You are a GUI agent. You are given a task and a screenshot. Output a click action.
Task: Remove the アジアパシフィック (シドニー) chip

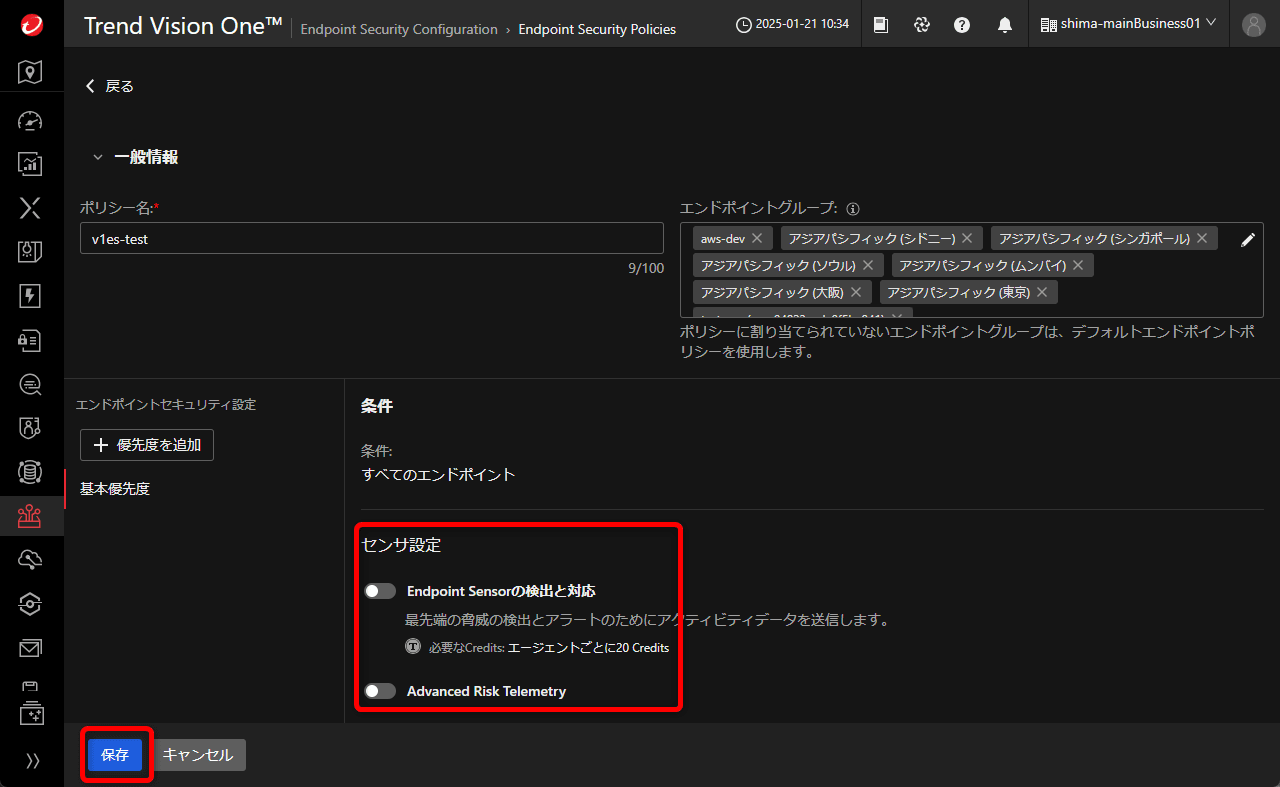pos(967,238)
